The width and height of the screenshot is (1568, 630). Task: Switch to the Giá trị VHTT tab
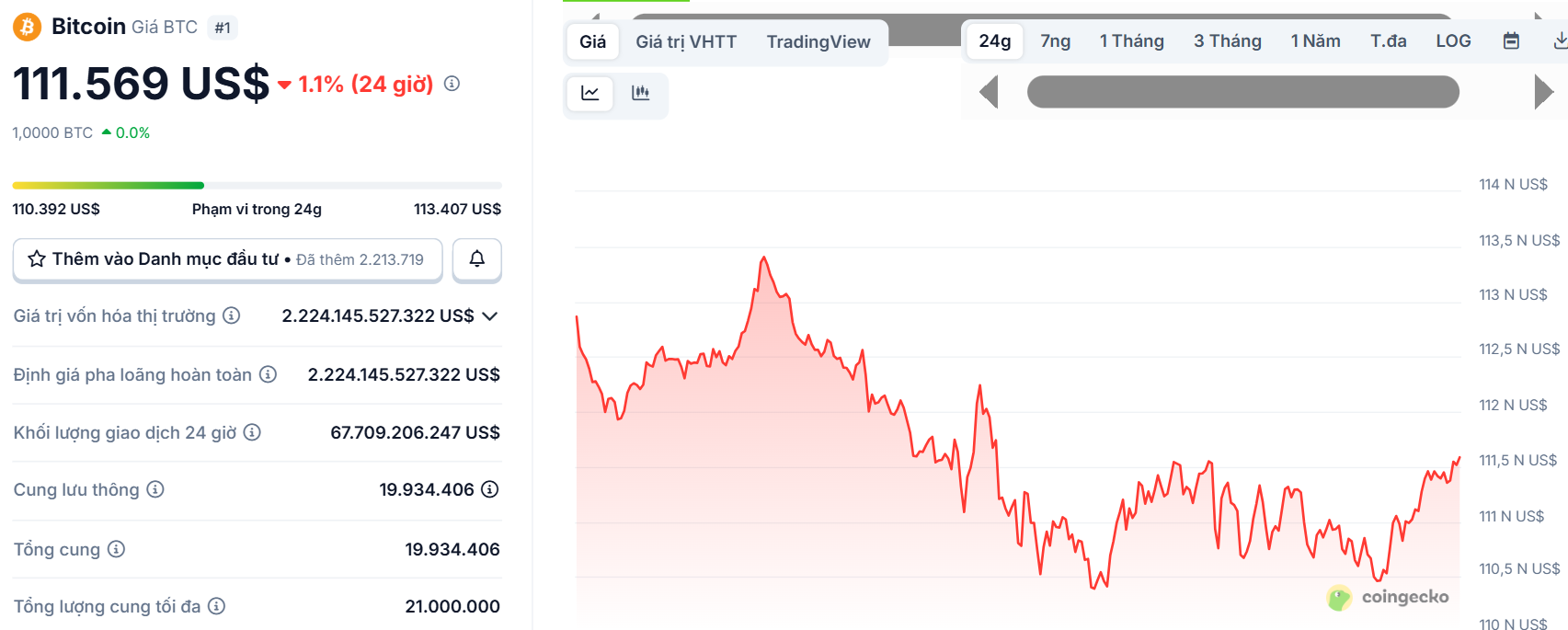(x=686, y=40)
